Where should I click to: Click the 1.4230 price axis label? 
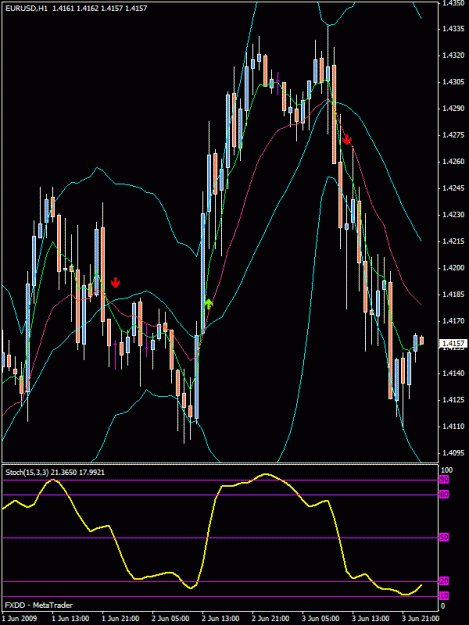click(x=453, y=215)
